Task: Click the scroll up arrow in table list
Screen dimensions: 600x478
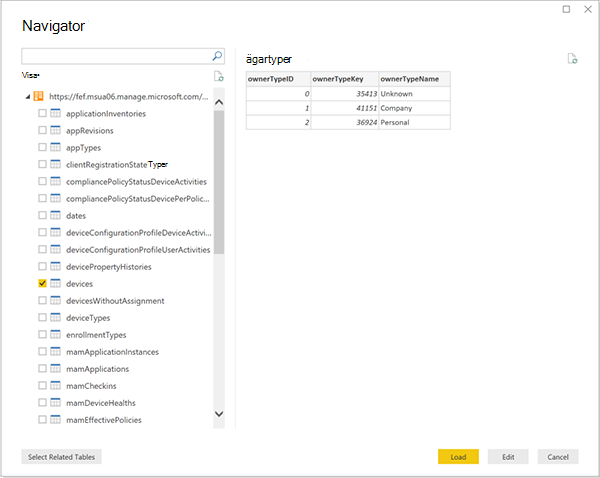Action: [x=219, y=102]
